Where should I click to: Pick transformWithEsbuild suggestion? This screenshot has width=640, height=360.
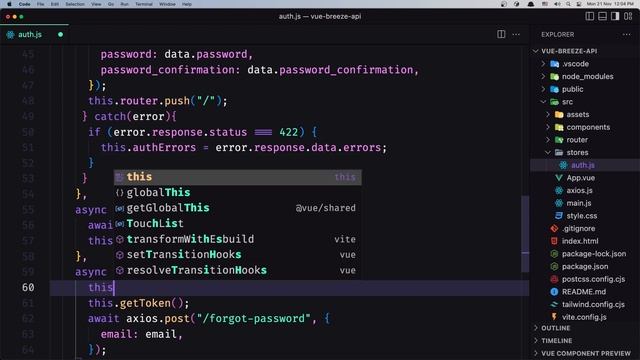click(x=238, y=239)
